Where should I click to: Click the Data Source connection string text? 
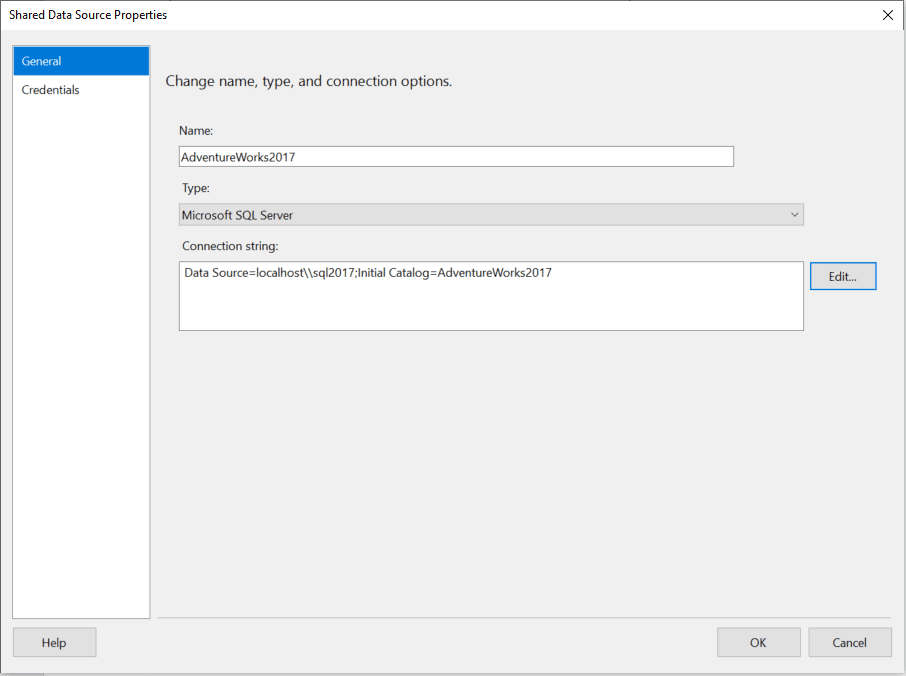click(x=367, y=273)
